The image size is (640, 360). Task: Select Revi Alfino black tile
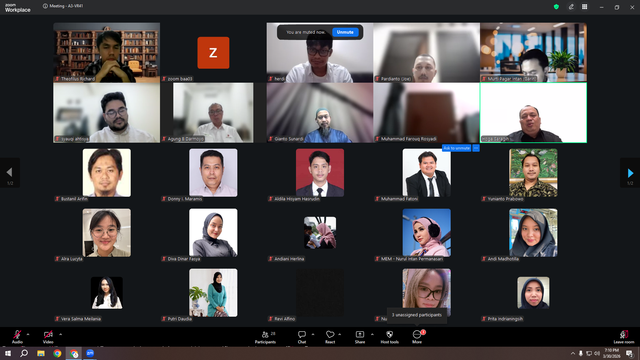click(320, 293)
